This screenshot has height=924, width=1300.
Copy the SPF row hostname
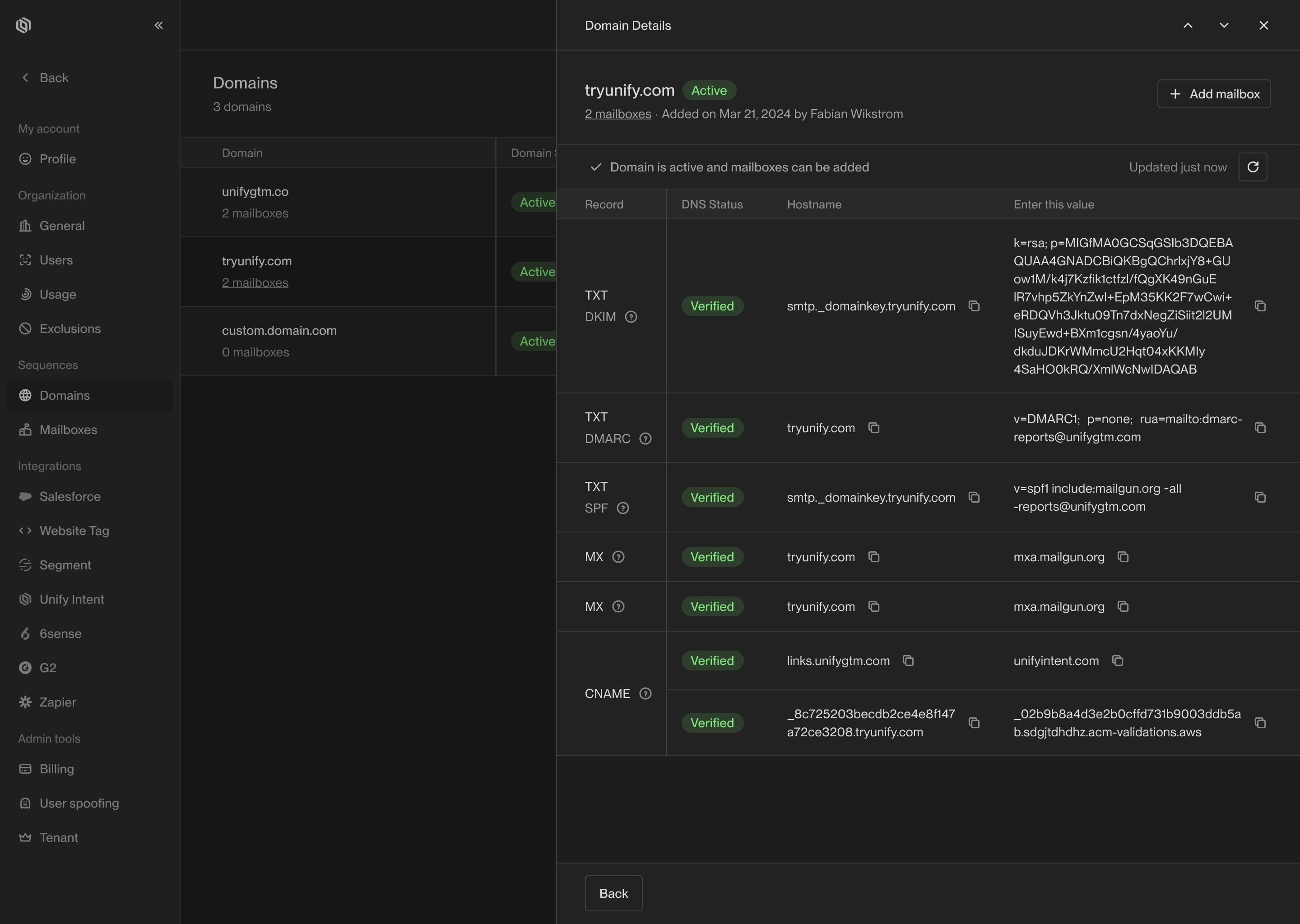pos(974,497)
